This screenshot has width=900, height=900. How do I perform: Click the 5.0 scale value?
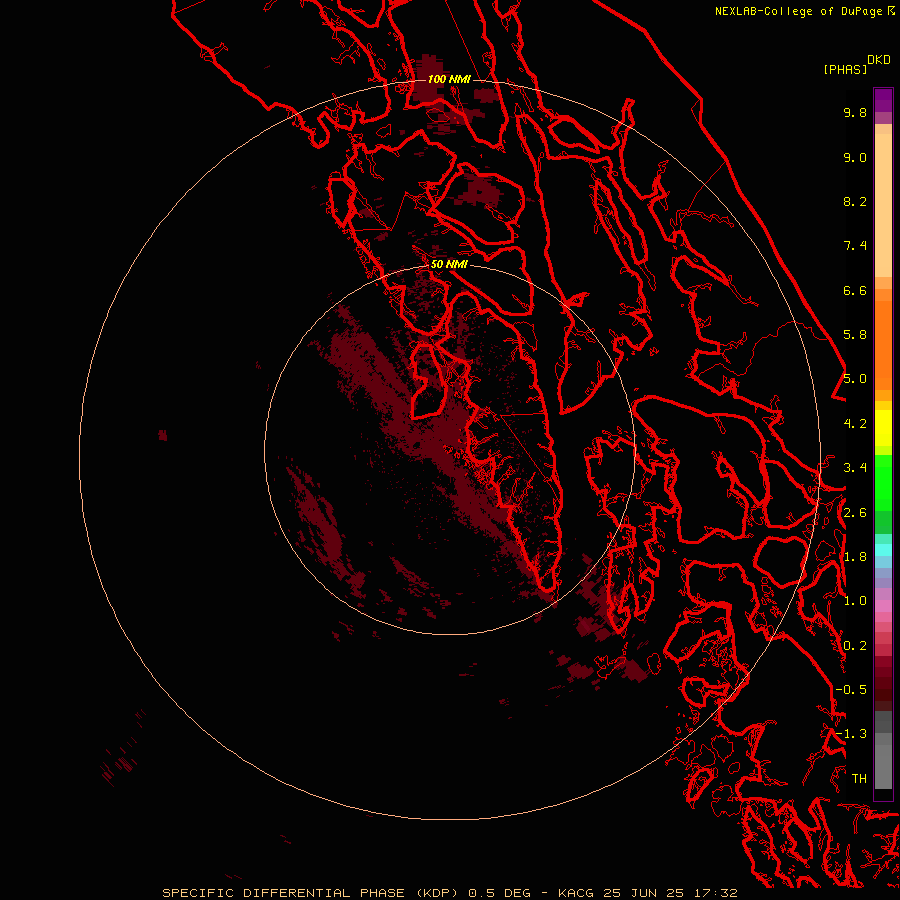[855, 379]
